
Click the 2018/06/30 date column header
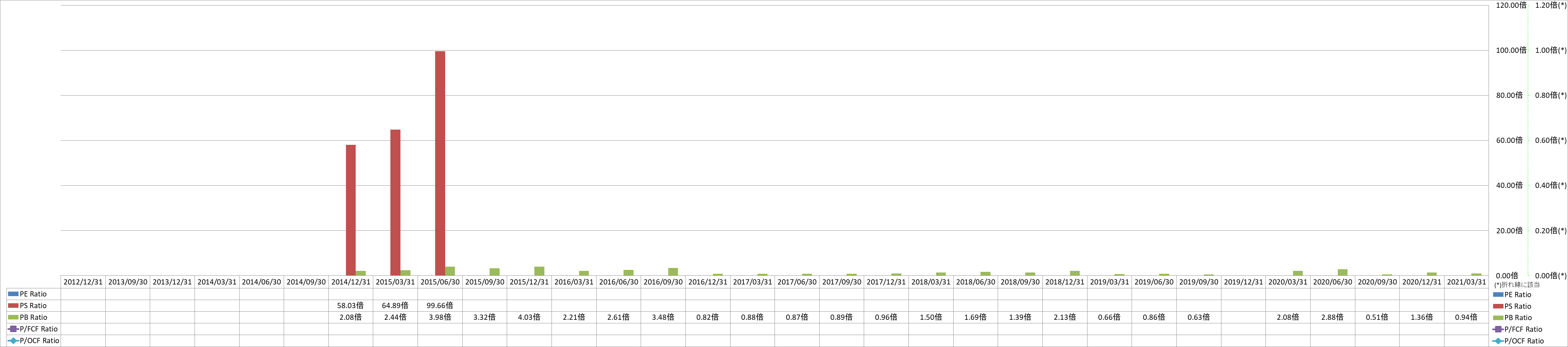tap(976, 282)
